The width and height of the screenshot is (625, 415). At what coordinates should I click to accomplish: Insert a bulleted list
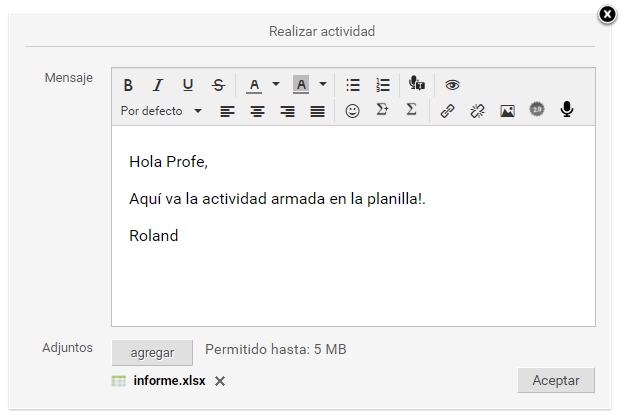pos(352,85)
